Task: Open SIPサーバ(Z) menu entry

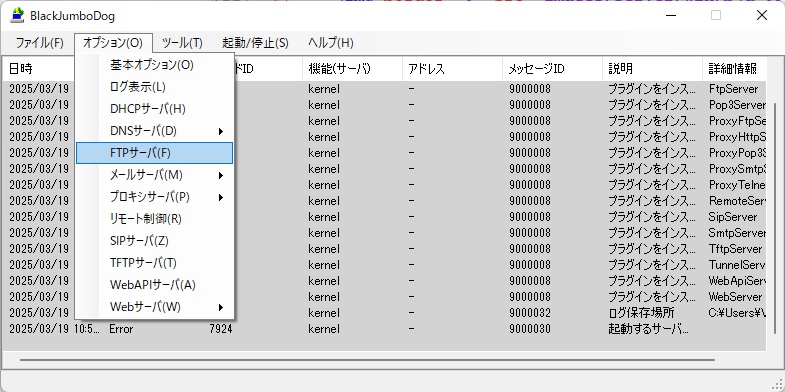Action: (x=154, y=241)
